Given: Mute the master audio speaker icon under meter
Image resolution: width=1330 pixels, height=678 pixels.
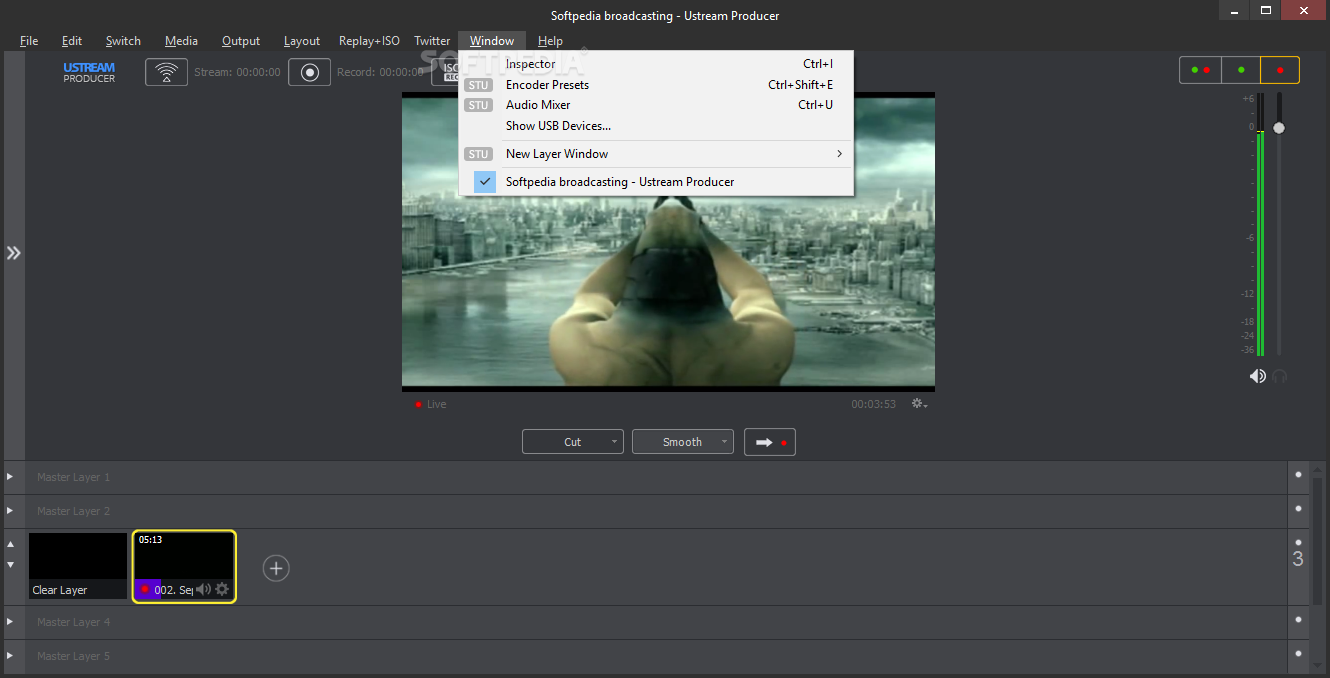Looking at the screenshot, I should pos(1258,376).
